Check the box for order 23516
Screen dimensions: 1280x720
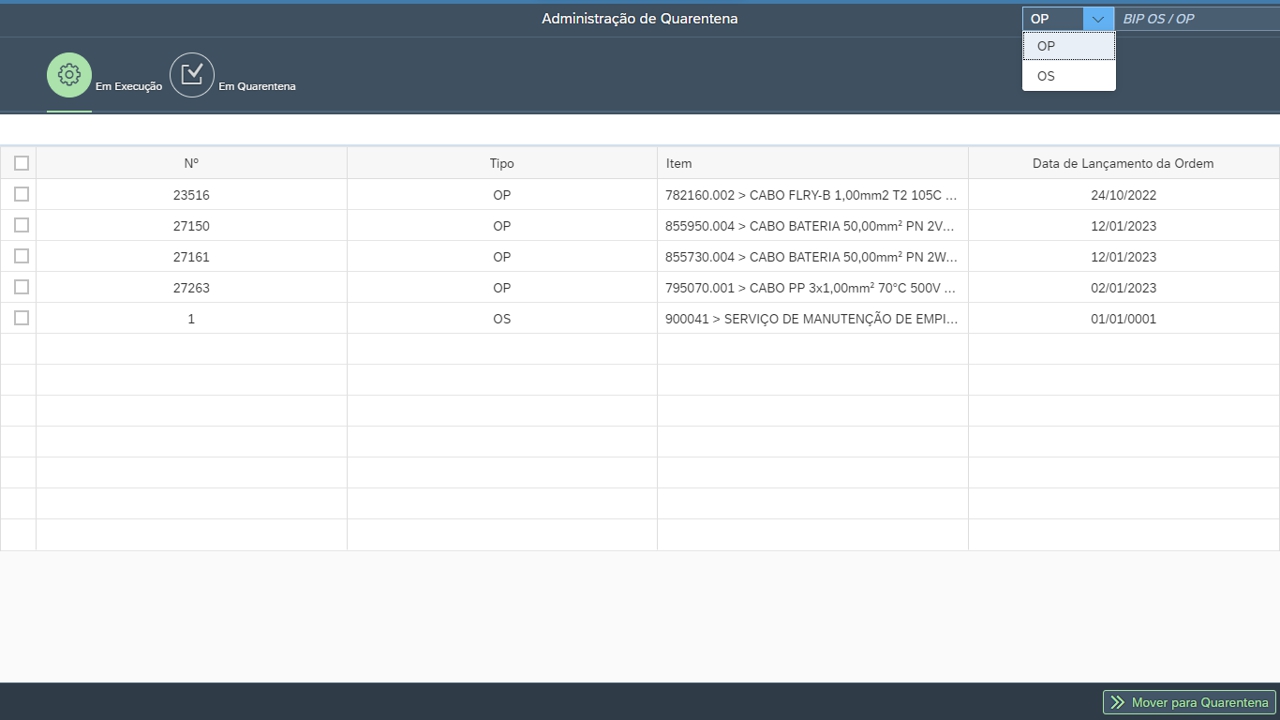point(21,194)
